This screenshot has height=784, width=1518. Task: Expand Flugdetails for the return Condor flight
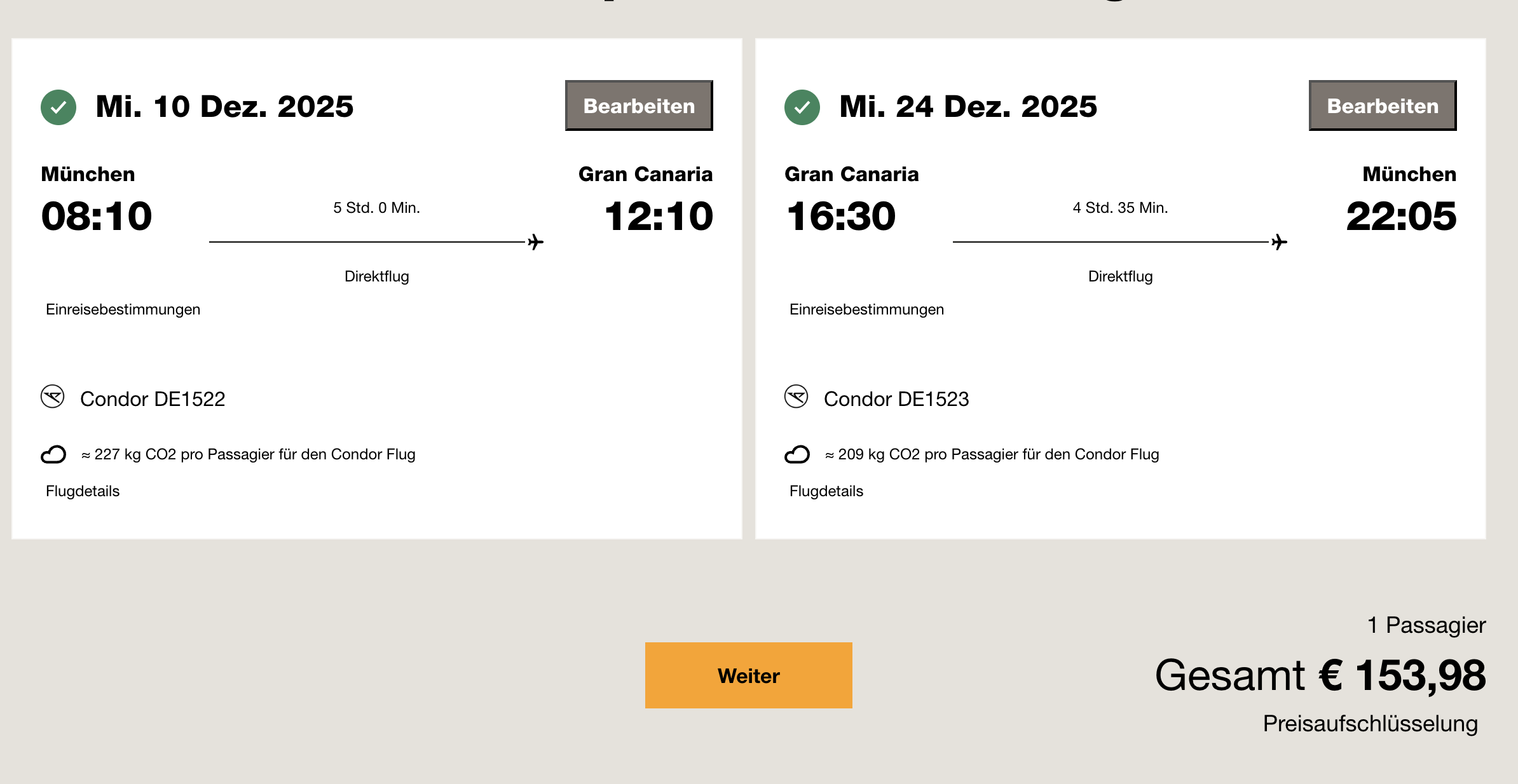(826, 491)
